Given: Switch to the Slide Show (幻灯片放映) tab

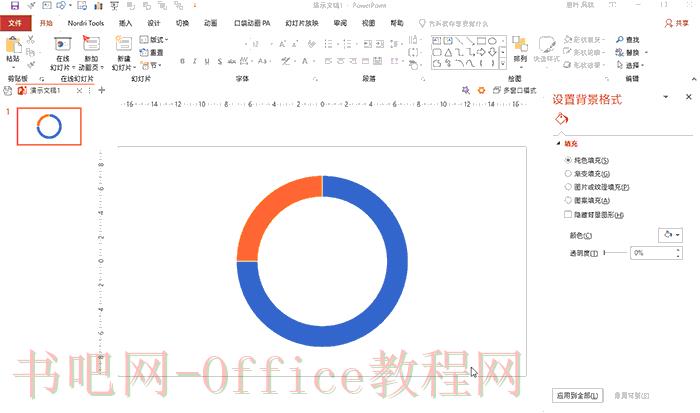Looking at the screenshot, I should tap(302, 23).
